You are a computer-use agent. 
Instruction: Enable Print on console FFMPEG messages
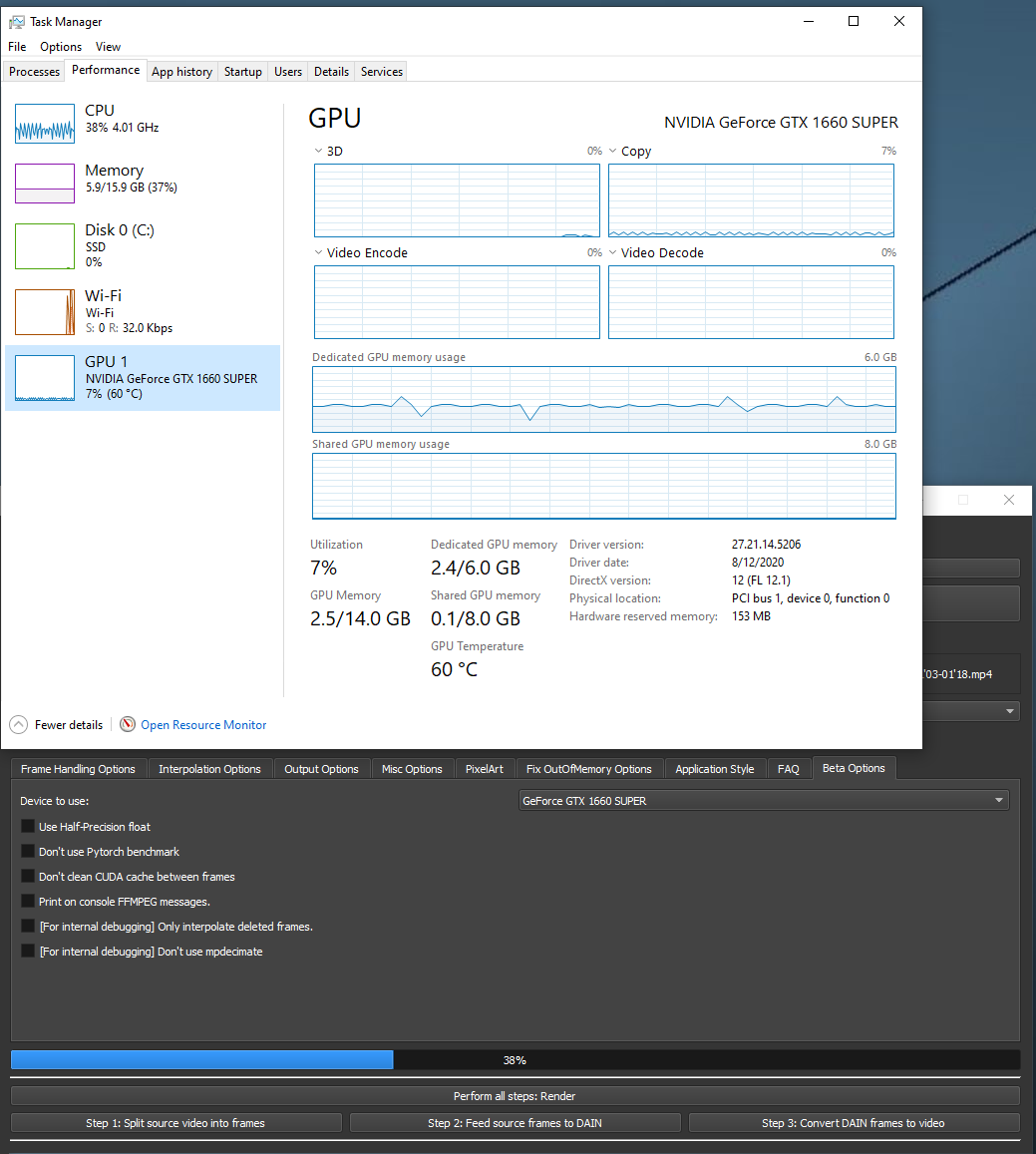(x=28, y=902)
